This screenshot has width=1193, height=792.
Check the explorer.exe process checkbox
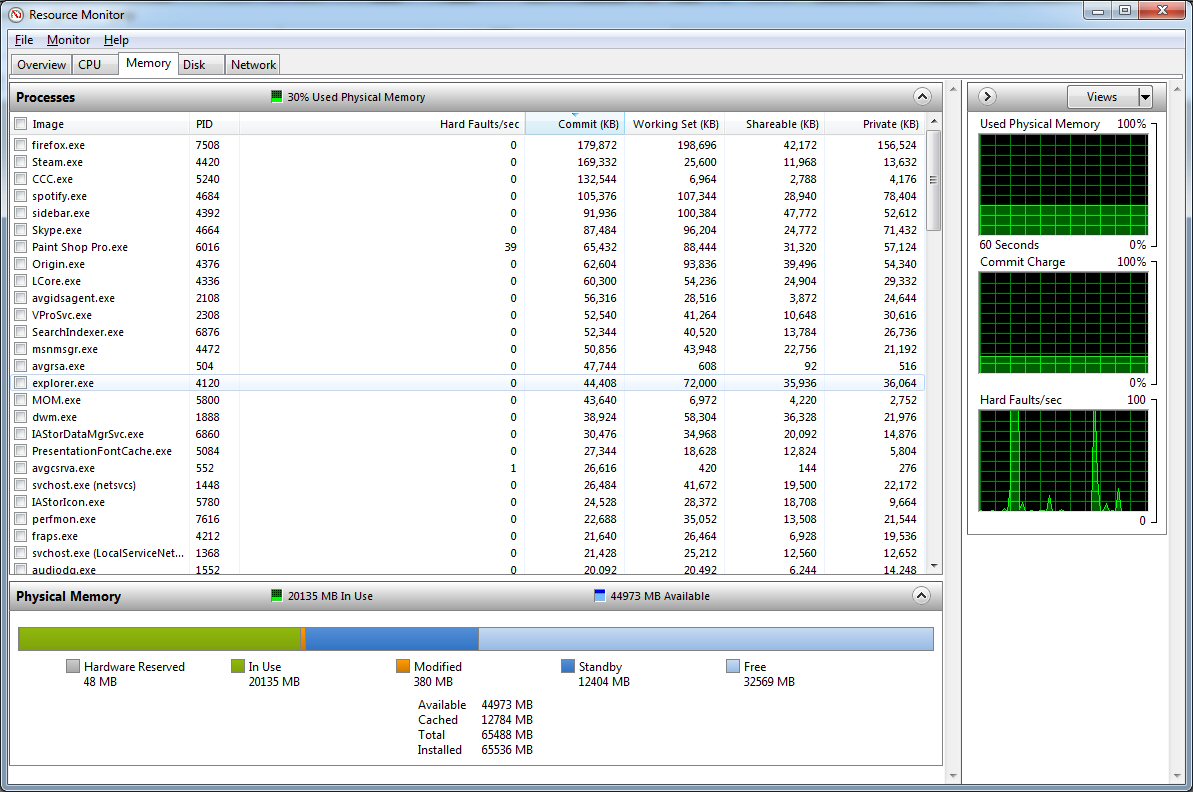point(21,383)
